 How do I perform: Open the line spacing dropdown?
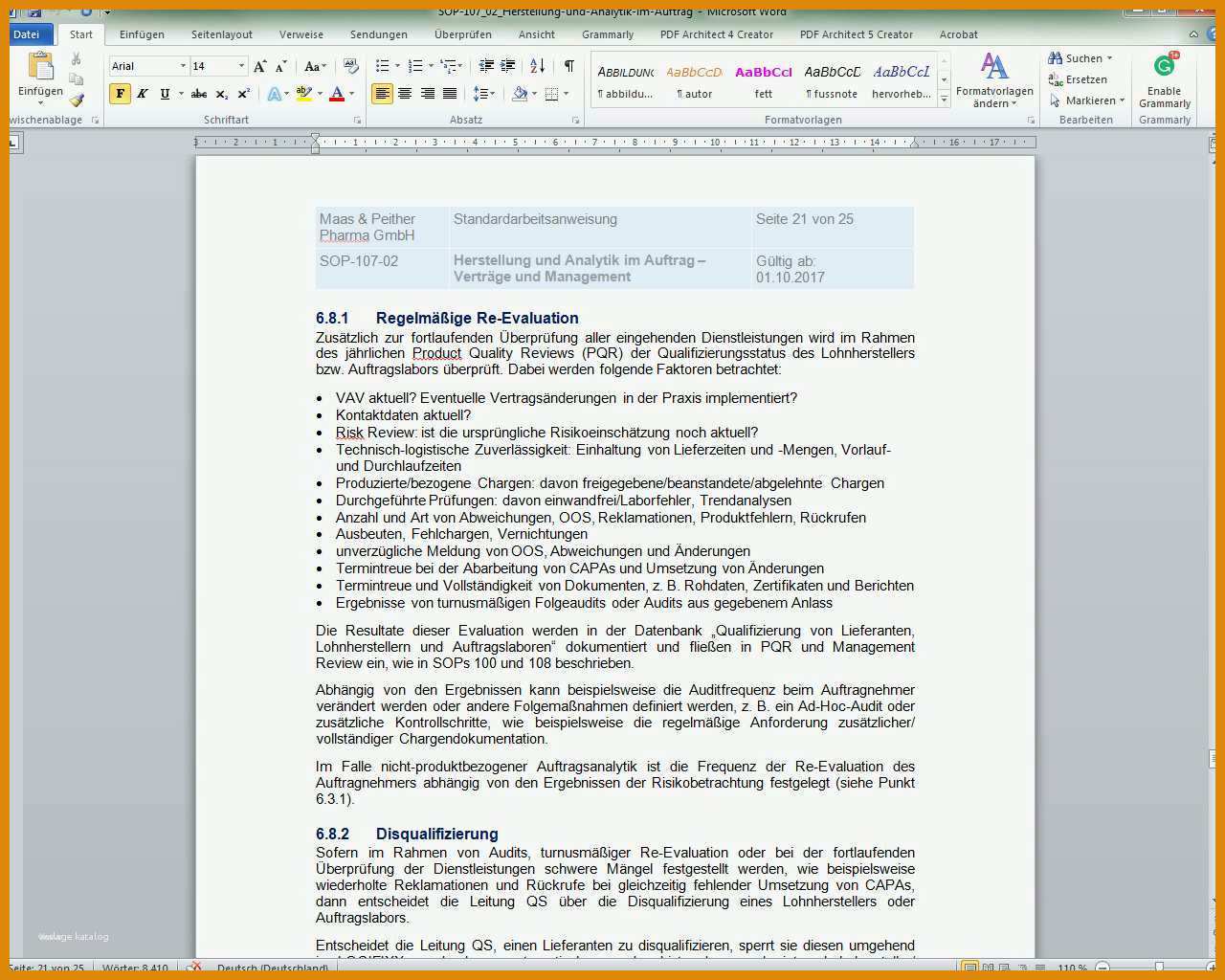click(x=483, y=94)
